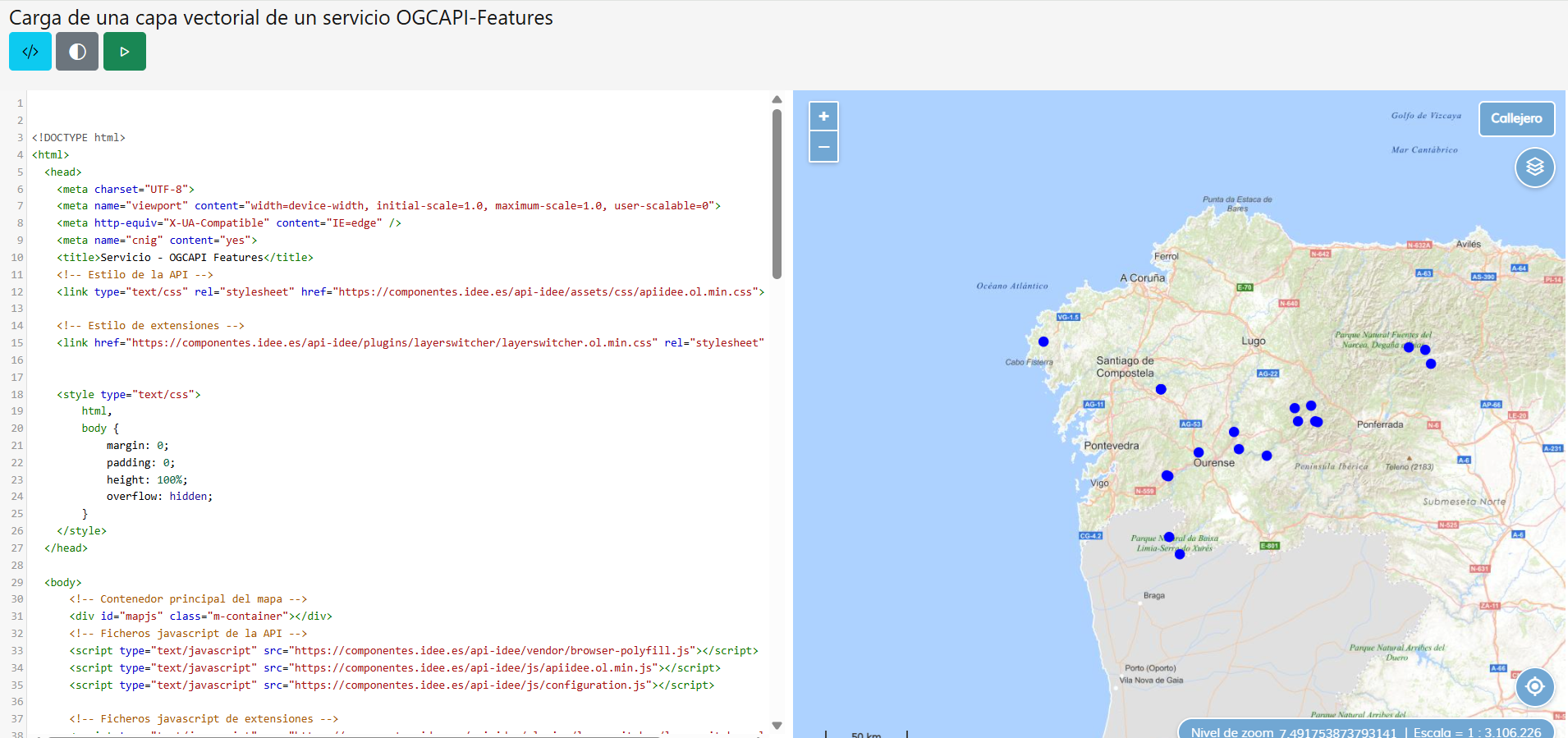Click the geolocation target icon
Image resolution: width=1568 pixels, height=738 pixels.
pyautogui.click(x=1534, y=686)
